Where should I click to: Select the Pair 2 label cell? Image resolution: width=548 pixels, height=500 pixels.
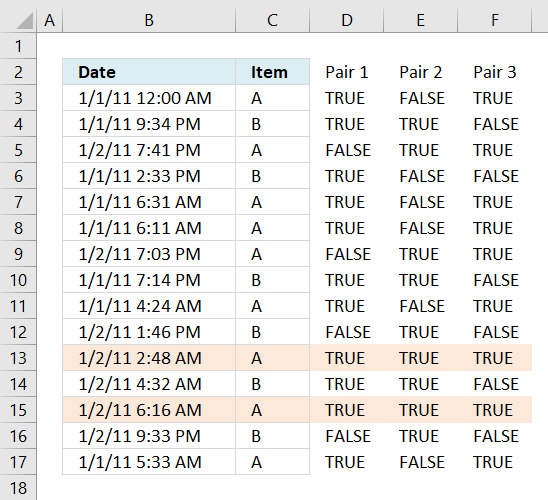pyautogui.click(x=420, y=72)
